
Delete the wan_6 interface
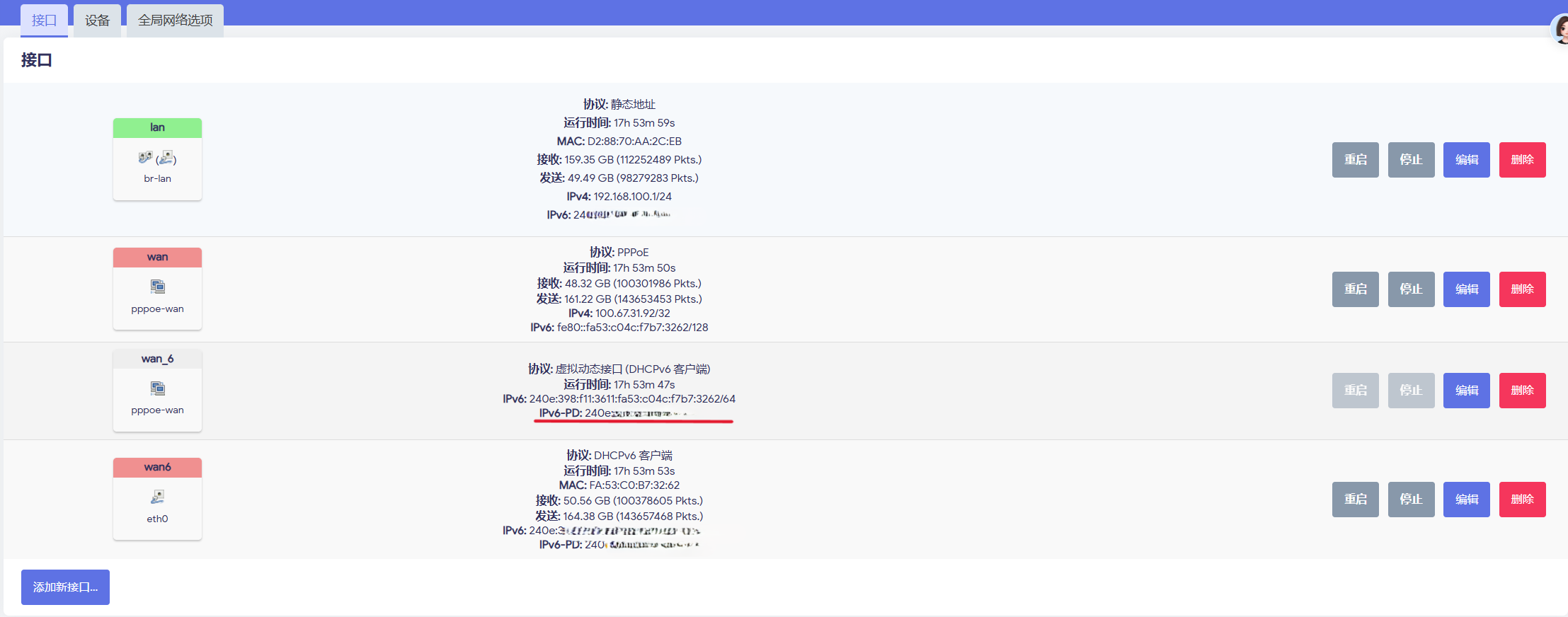[1522, 391]
